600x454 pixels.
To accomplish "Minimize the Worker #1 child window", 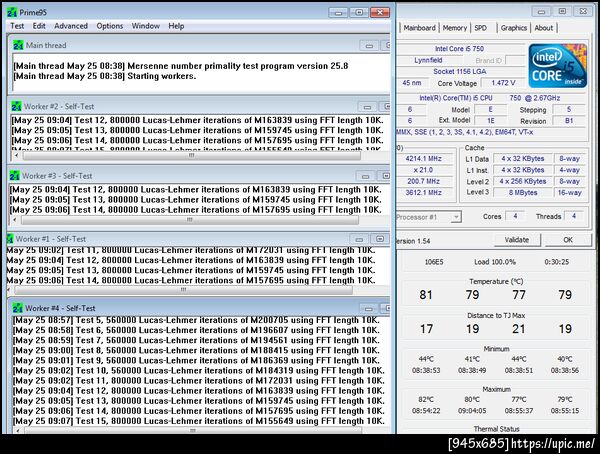I will coord(359,239).
